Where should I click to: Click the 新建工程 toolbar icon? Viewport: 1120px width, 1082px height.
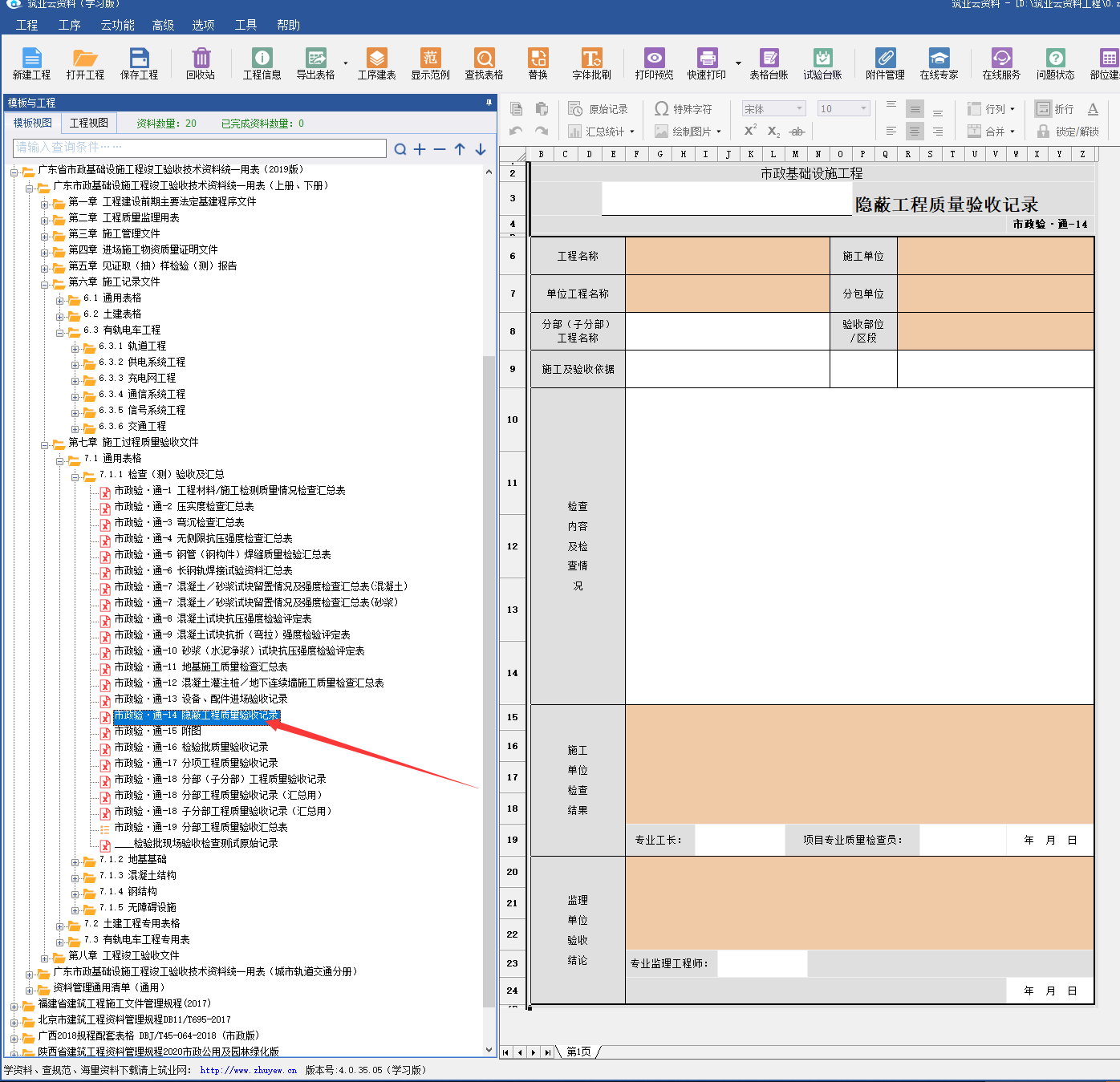pos(31,63)
